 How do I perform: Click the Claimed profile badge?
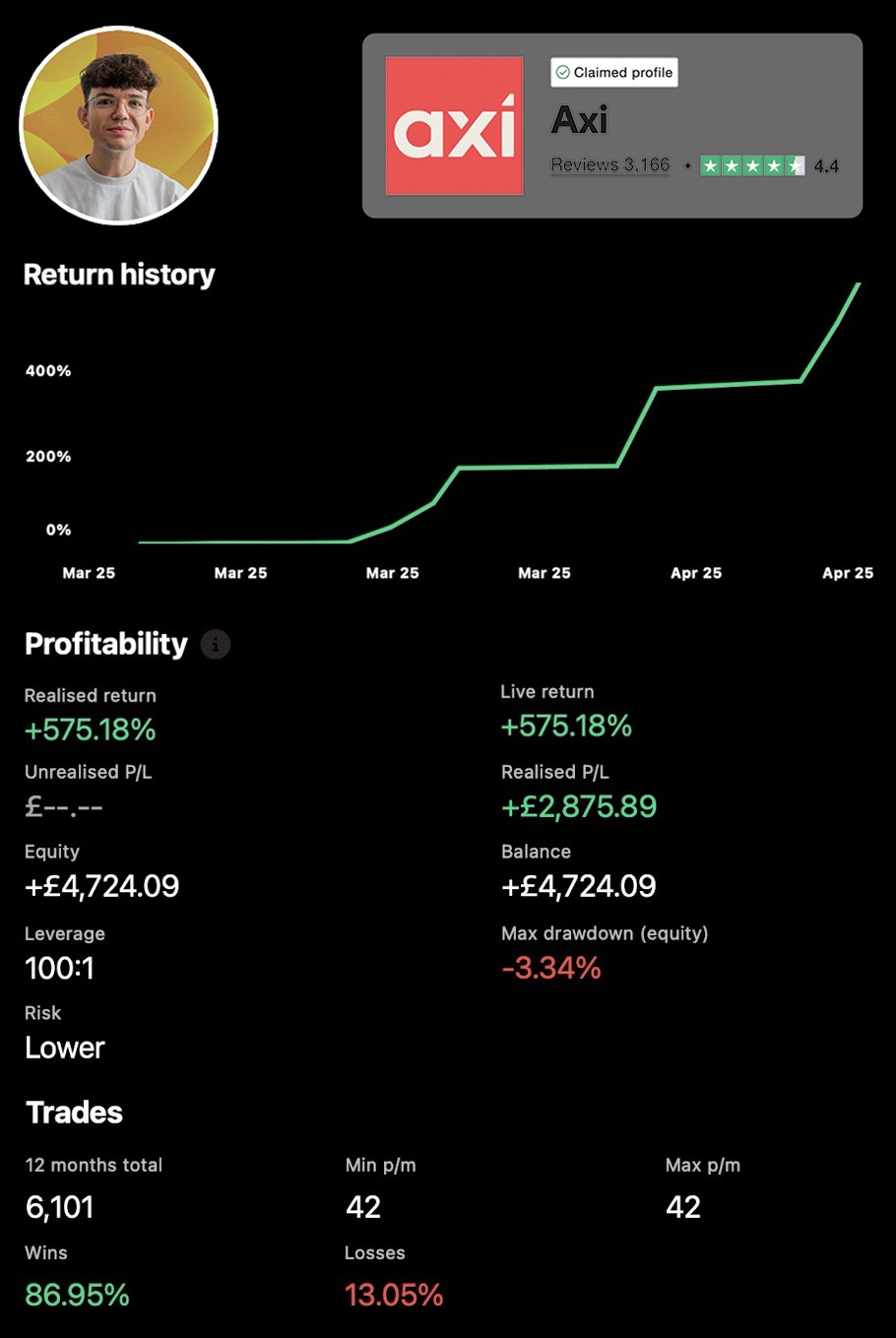(x=614, y=73)
